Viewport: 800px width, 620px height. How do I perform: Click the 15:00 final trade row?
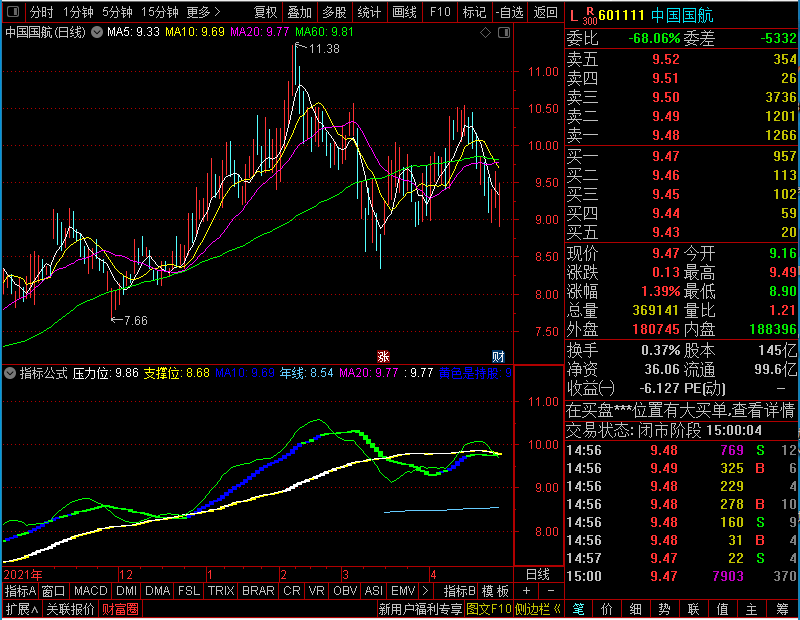[681, 576]
